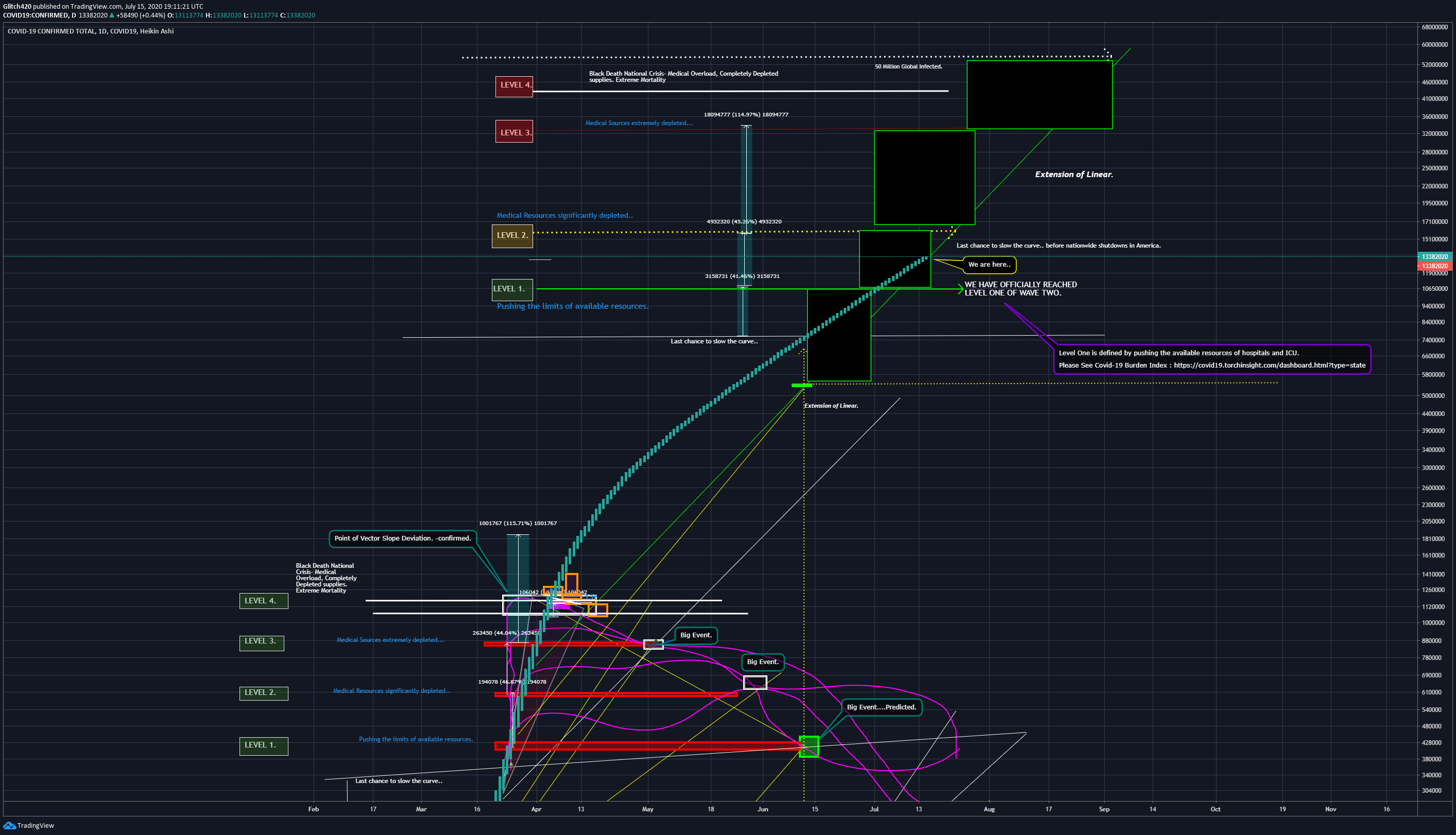Image resolution: width=1456 pixels, height=835 pixels.
Task: Click the Jun label on the time axis
Action: pos(762,809)
